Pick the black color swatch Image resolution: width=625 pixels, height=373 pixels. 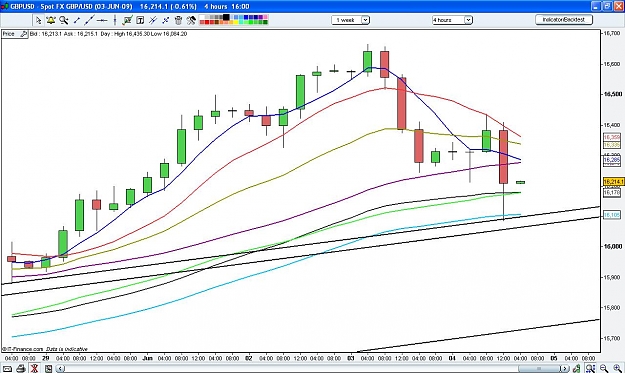(x=226, y=17)
